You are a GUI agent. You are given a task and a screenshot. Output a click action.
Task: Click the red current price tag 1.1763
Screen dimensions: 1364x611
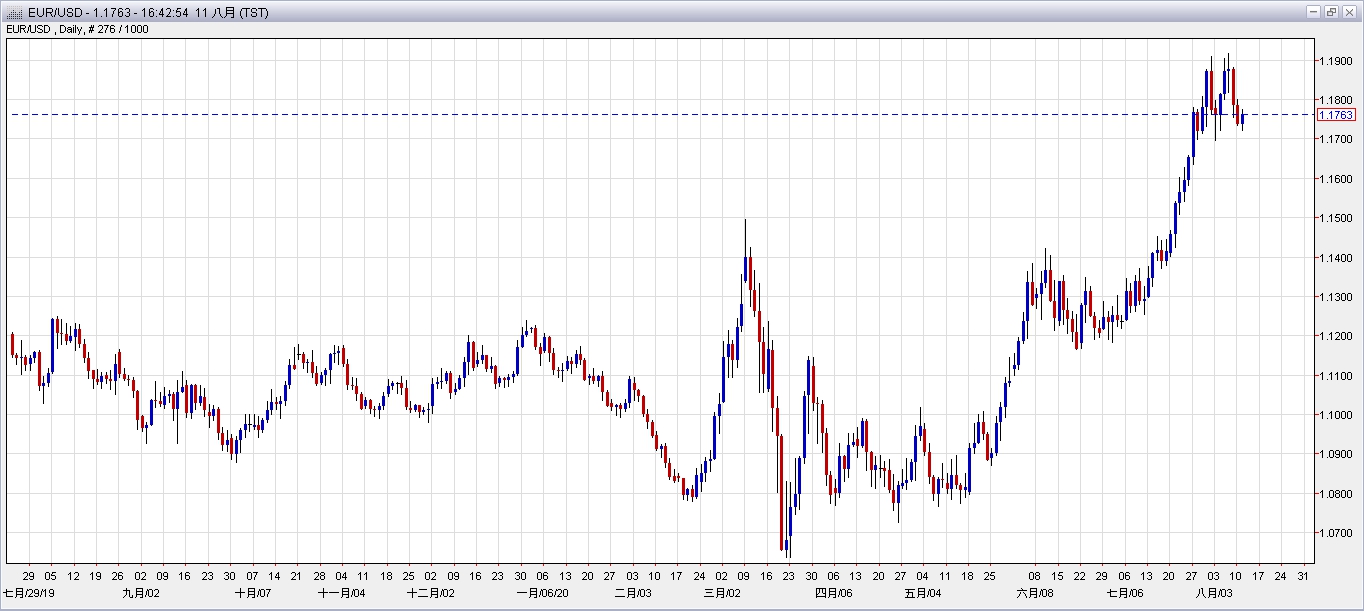tap(1336, 115)
